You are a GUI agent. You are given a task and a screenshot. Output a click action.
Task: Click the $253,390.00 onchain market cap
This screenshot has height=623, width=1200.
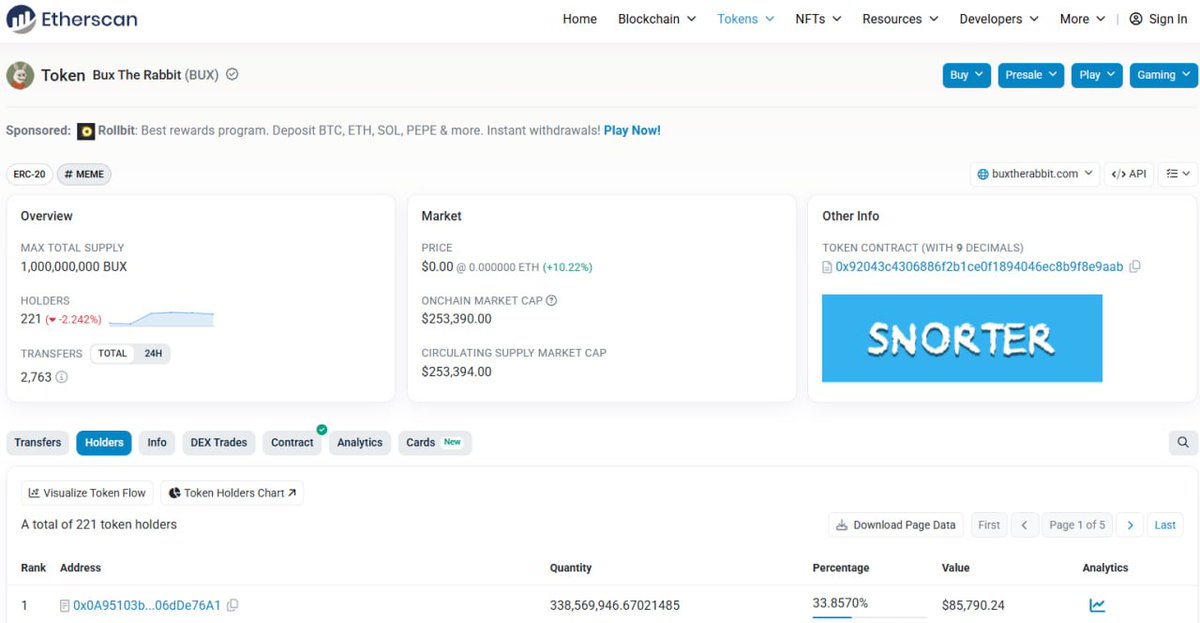point(456,319)
